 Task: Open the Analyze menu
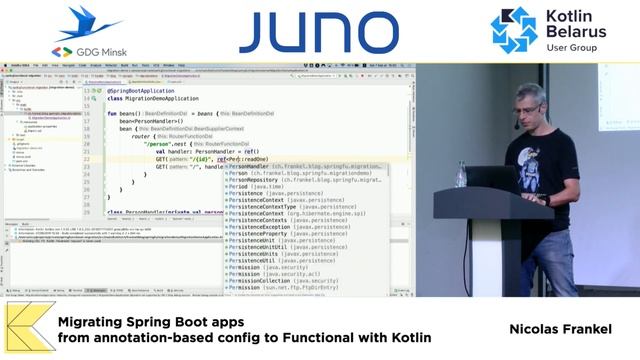[x=96, y=65]
